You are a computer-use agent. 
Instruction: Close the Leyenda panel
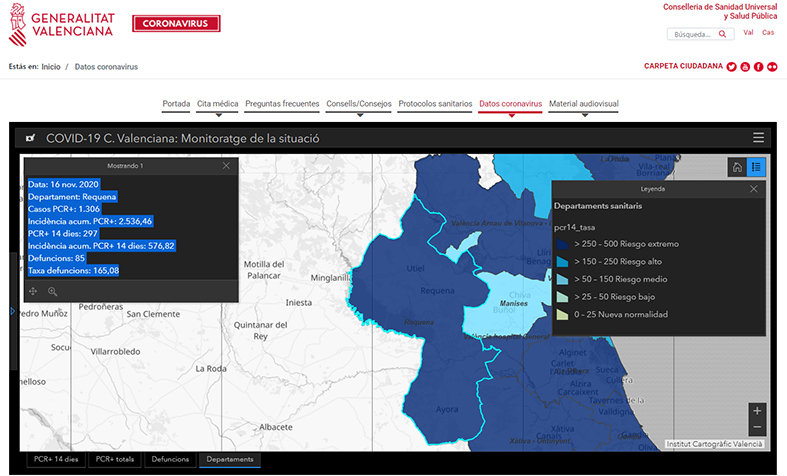(754, 188)
